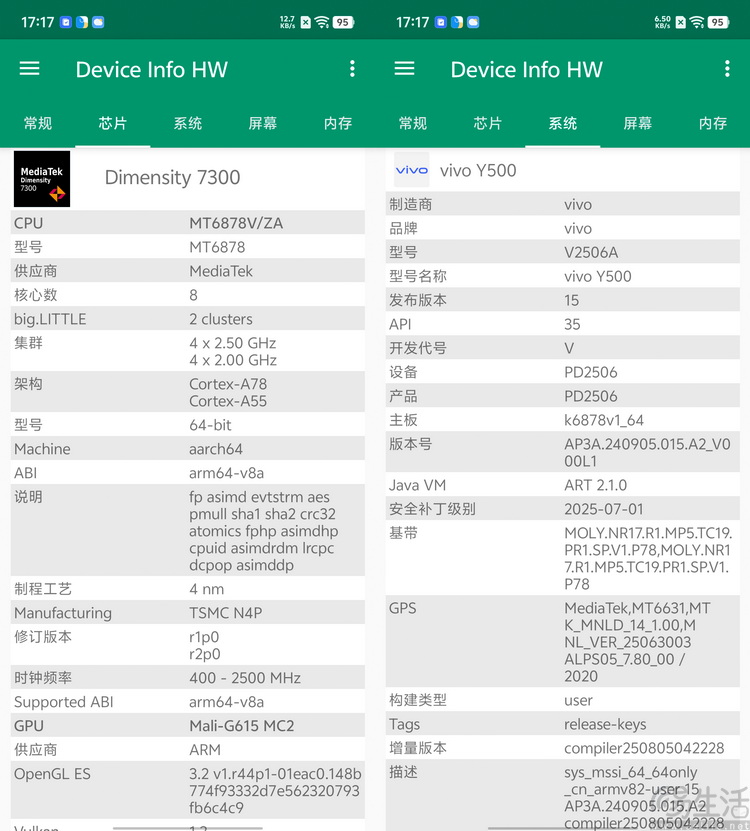Tap GPU 供应商 value ARM
The image size is (750, 831).
coord(205,750)
